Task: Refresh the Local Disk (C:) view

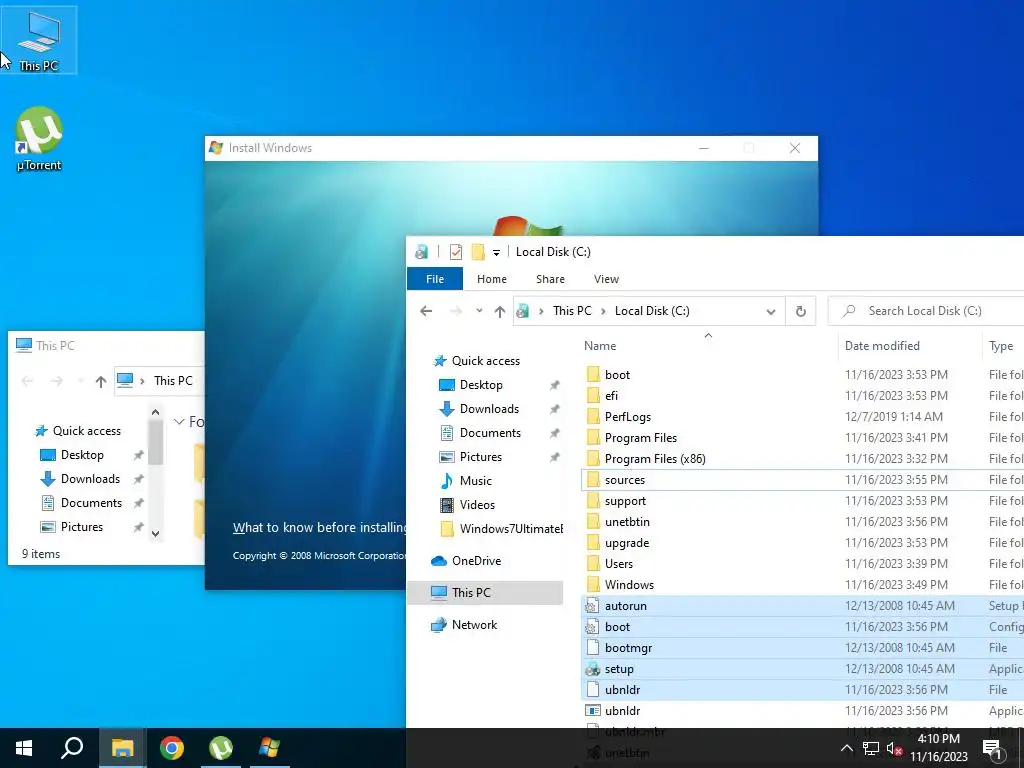Action: (x=801, y=312)
